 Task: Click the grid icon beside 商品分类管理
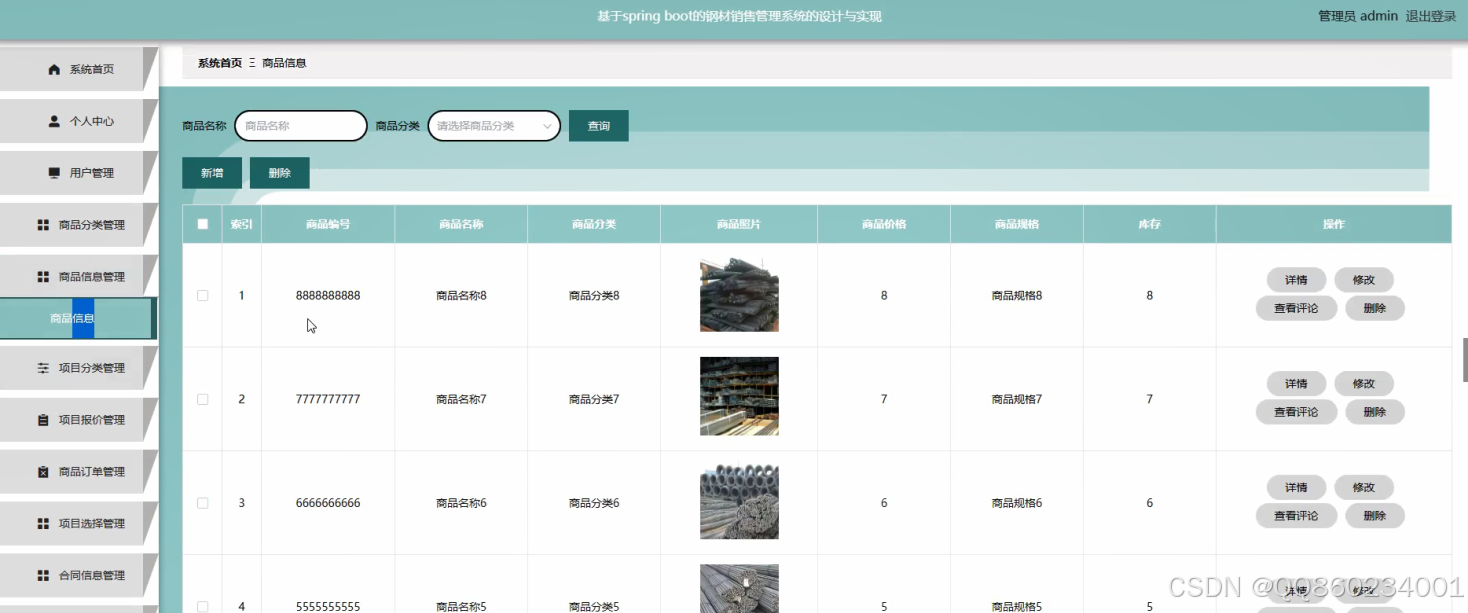pyautogui.click(x=43, y=225)
